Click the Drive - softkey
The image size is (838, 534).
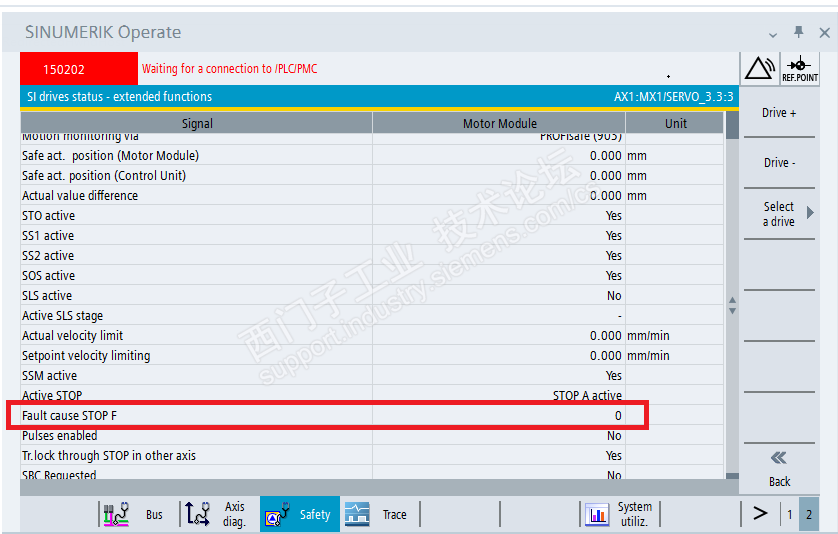(779, 162)
